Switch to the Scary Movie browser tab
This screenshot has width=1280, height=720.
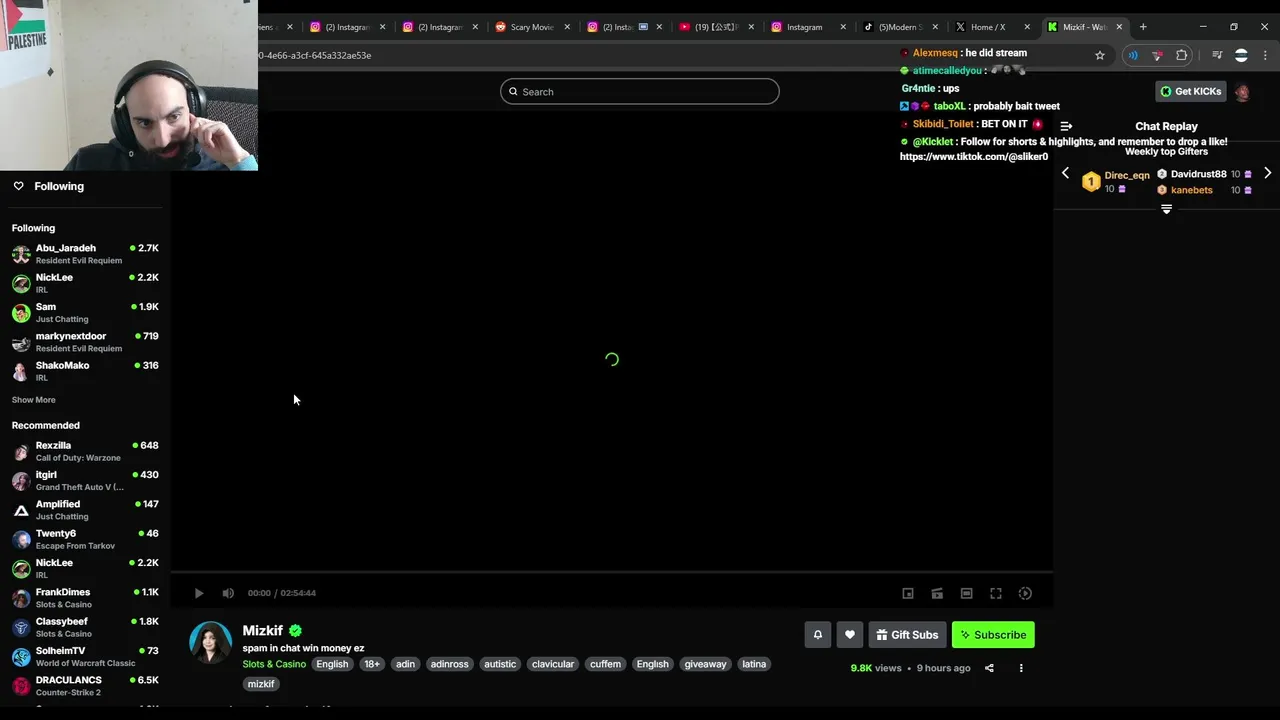[x=530, y=27]
